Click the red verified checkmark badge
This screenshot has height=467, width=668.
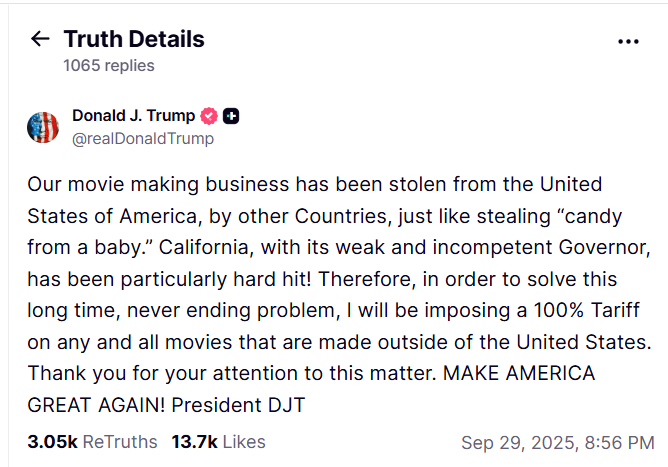point(209,116)
